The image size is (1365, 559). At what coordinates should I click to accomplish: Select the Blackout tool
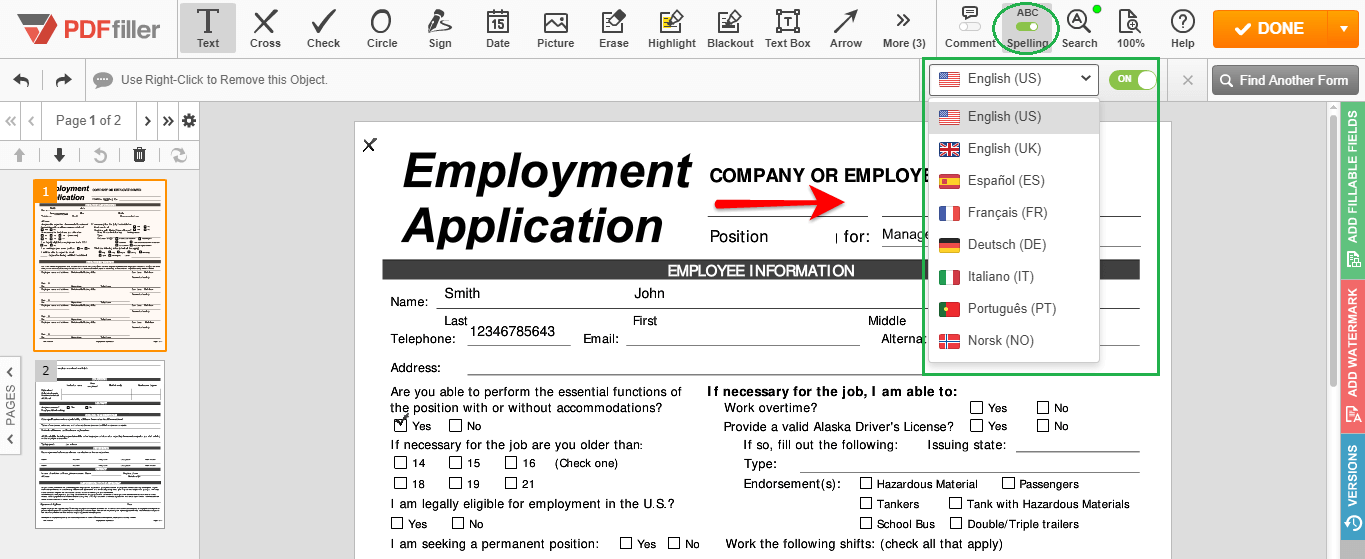point(730,28)
